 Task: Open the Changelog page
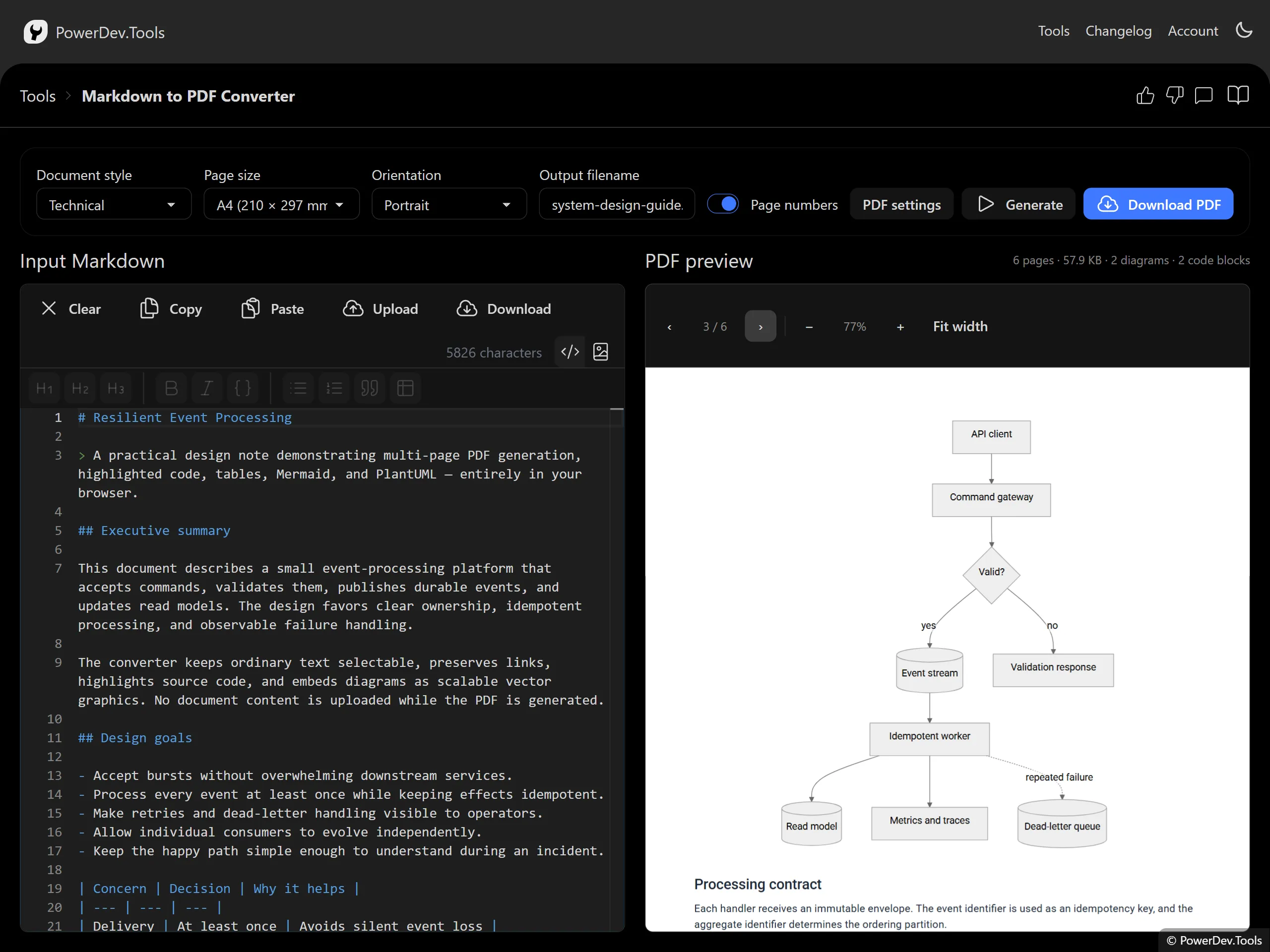coord(1118,31)
